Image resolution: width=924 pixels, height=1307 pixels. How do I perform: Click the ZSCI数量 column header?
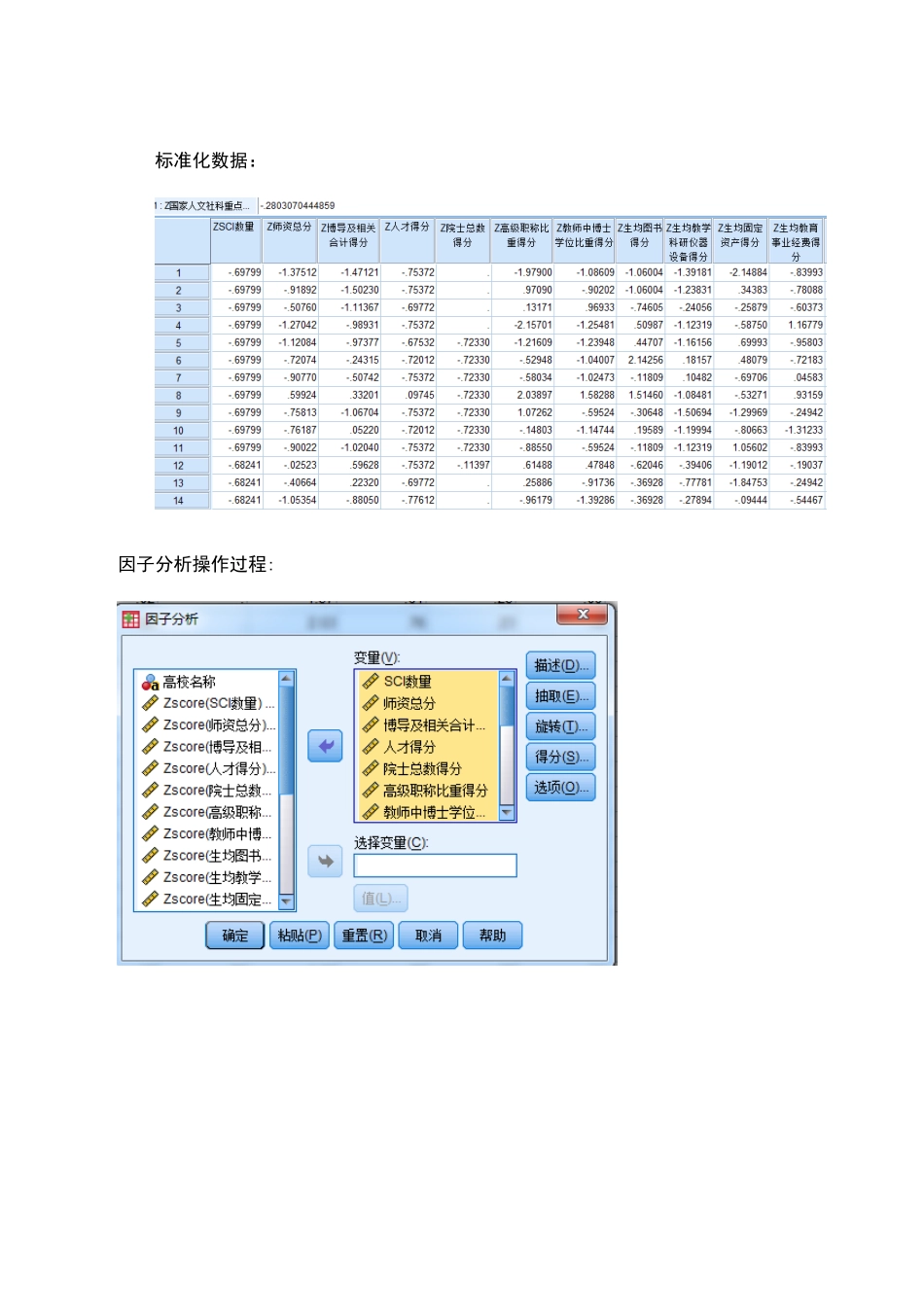[x=237, y=240]
